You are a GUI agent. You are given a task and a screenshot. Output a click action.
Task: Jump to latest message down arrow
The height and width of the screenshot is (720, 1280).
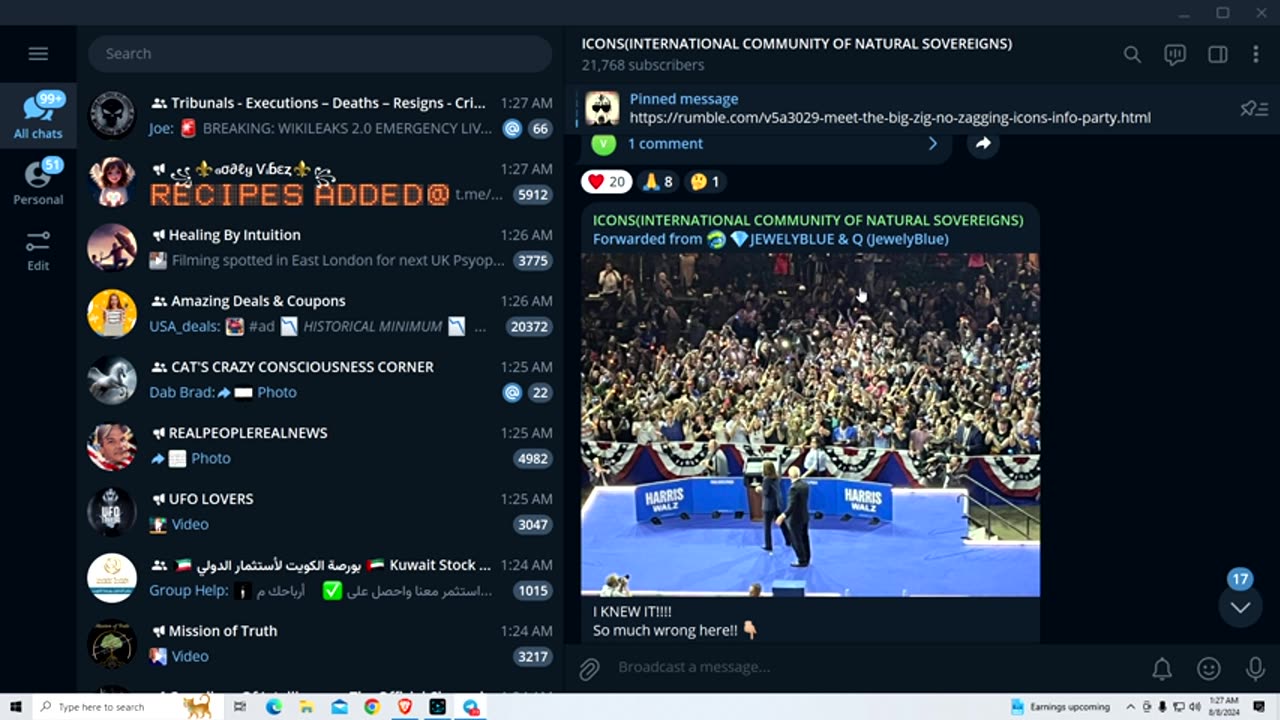(x=1240, y=607)
